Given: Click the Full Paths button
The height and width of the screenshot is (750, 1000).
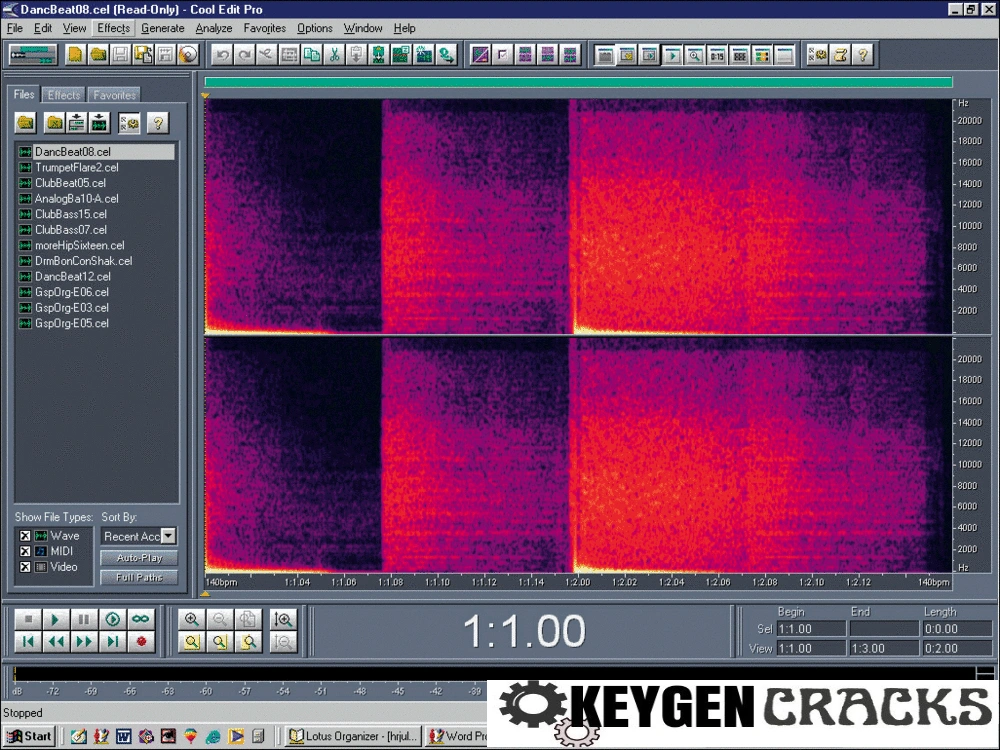Looking at the screenshot, I should [138, 577].
